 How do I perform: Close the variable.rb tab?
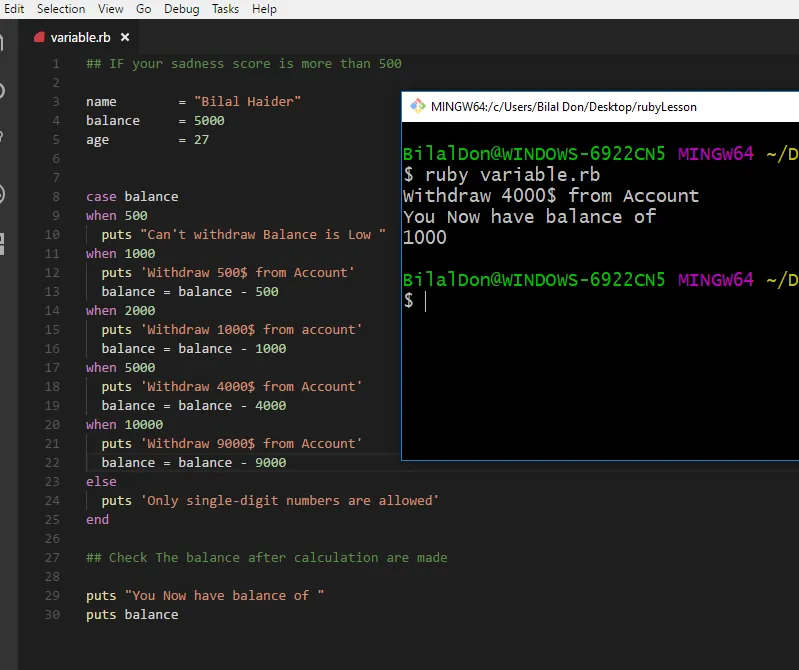pyautogui.click(x=125, y=37)
